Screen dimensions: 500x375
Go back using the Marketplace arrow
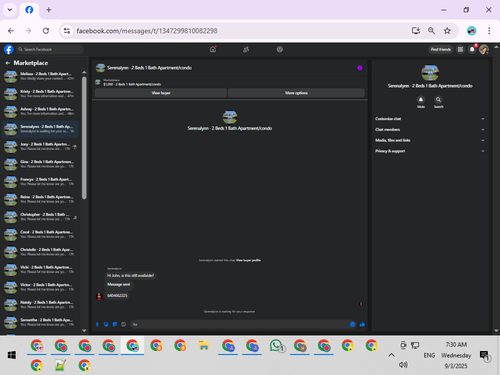[8, 63]
